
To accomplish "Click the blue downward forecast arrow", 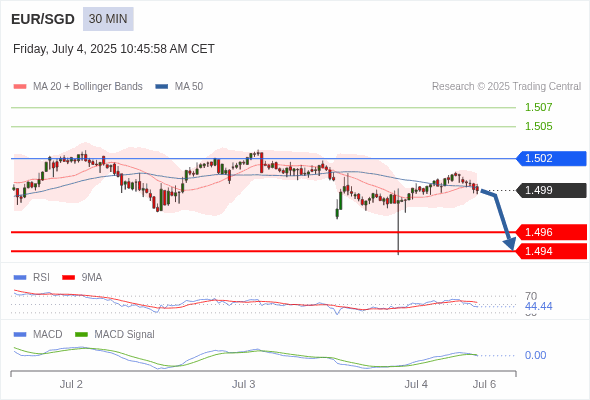I will point(500,218).
